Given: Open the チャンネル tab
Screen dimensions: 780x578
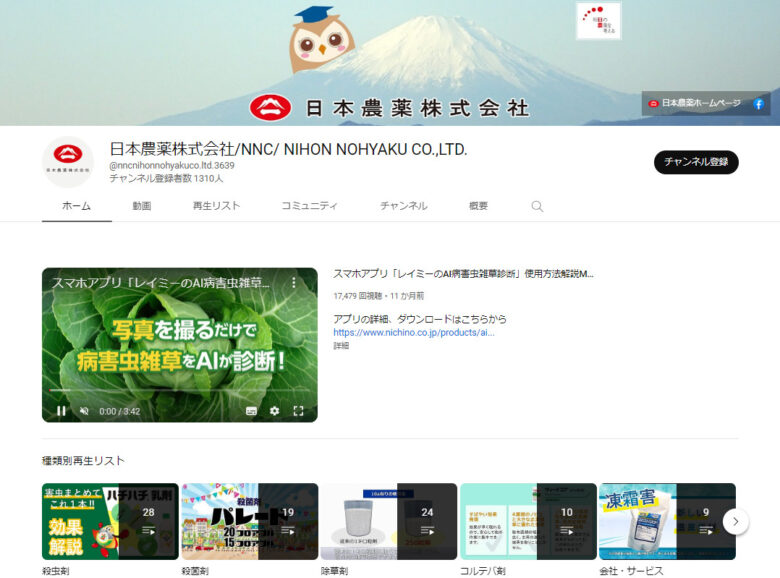Looking at the screenshot, I should coord(404,206).
